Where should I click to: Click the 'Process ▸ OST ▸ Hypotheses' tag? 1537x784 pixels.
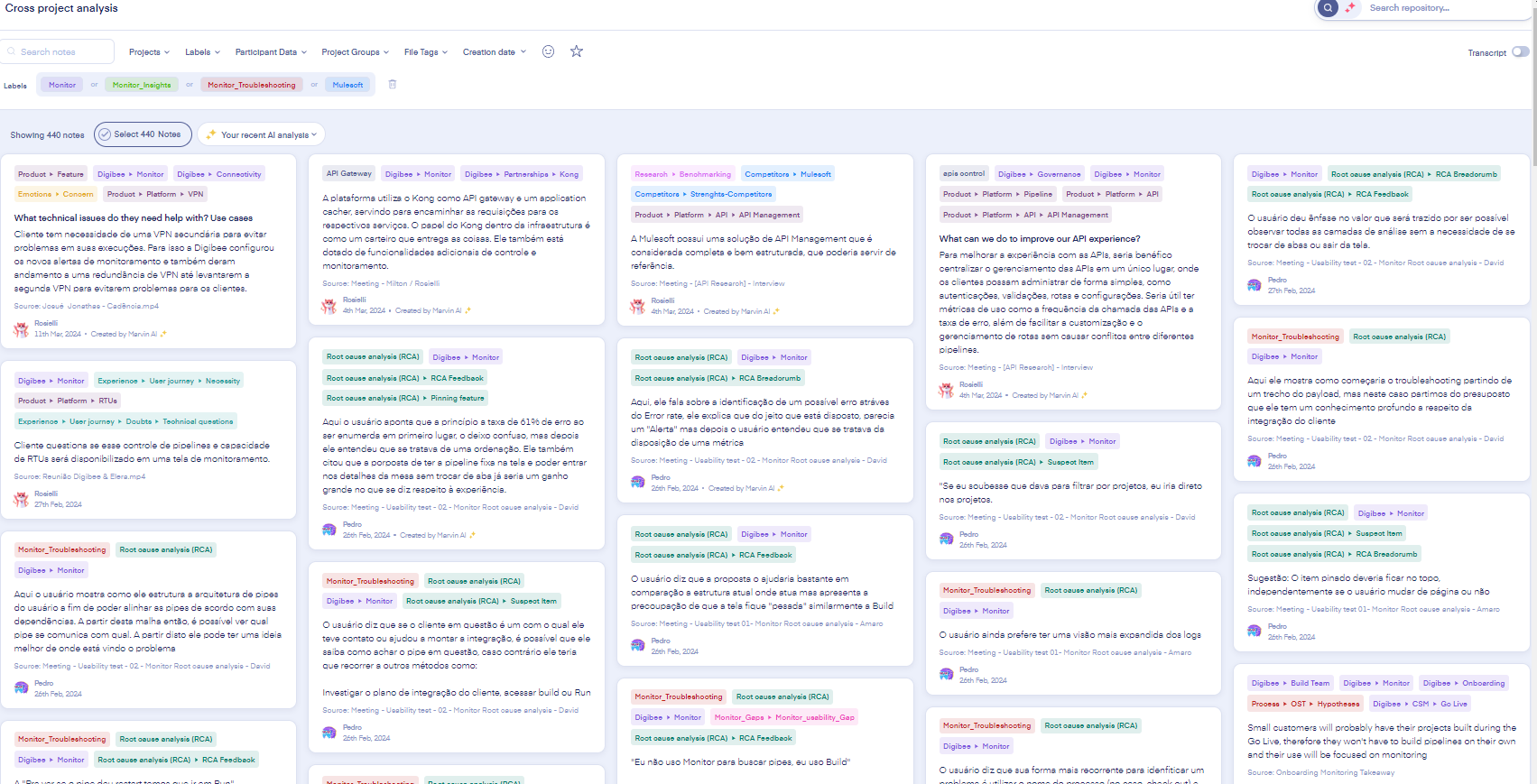click(x=1305, y=704)
